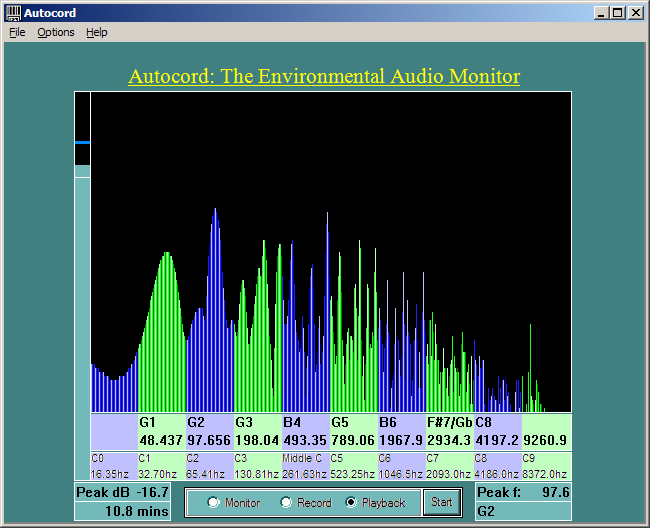Viewport: 650px width, 528px height.
Task: Click the G3 198.04 note cell
Action: [x=258, y=431]
